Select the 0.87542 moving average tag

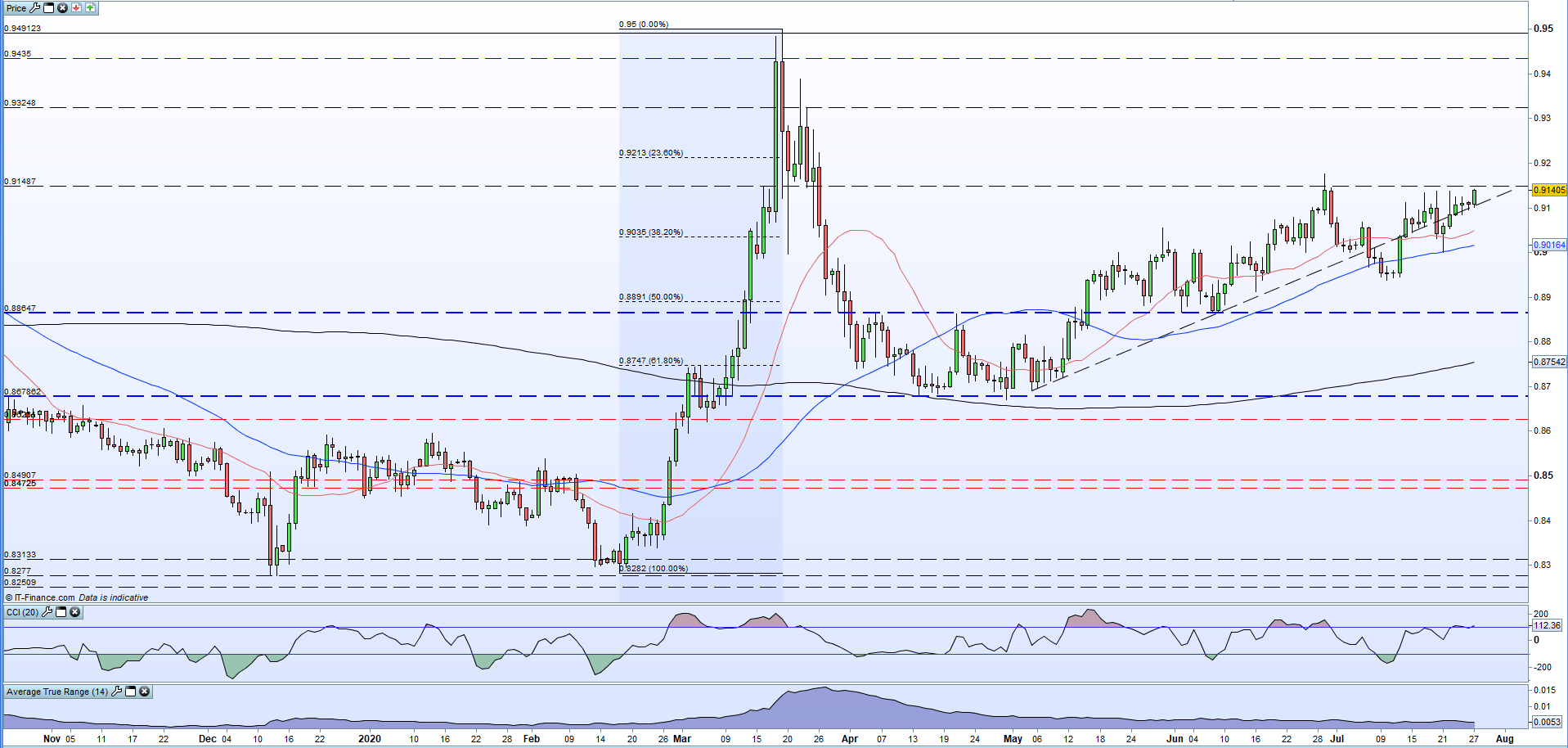pyautogui.click(x=1549, y=362)
